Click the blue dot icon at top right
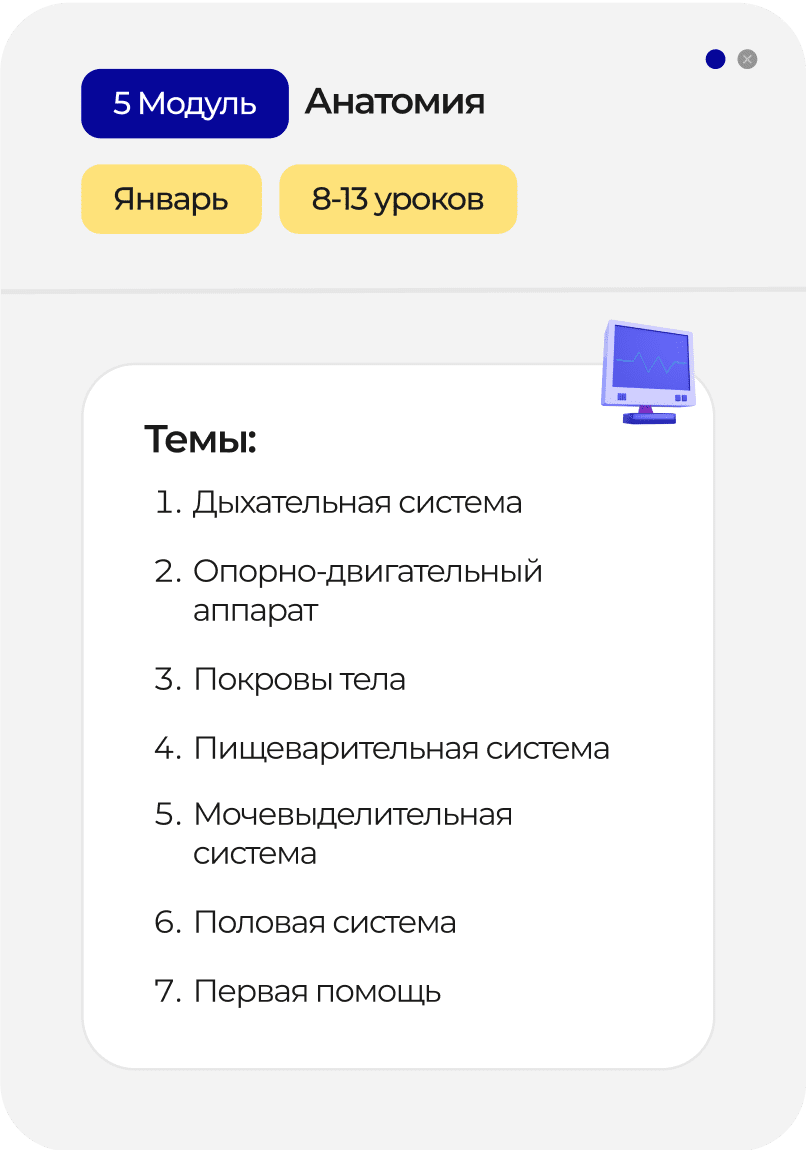Viewport: 806px width, 1150px height. 715,59
